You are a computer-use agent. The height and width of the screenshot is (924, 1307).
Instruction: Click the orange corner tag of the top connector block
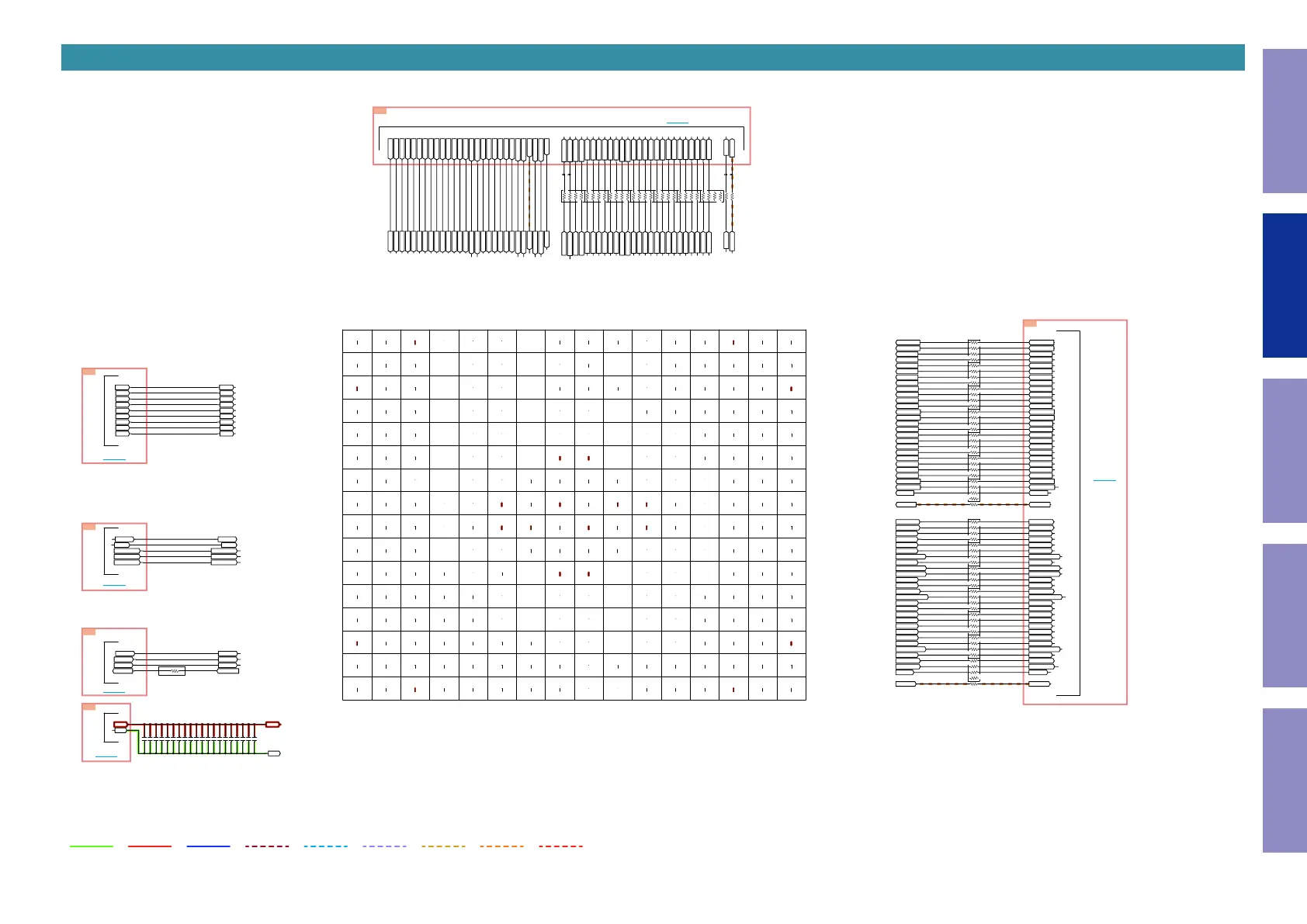point(380,111)
